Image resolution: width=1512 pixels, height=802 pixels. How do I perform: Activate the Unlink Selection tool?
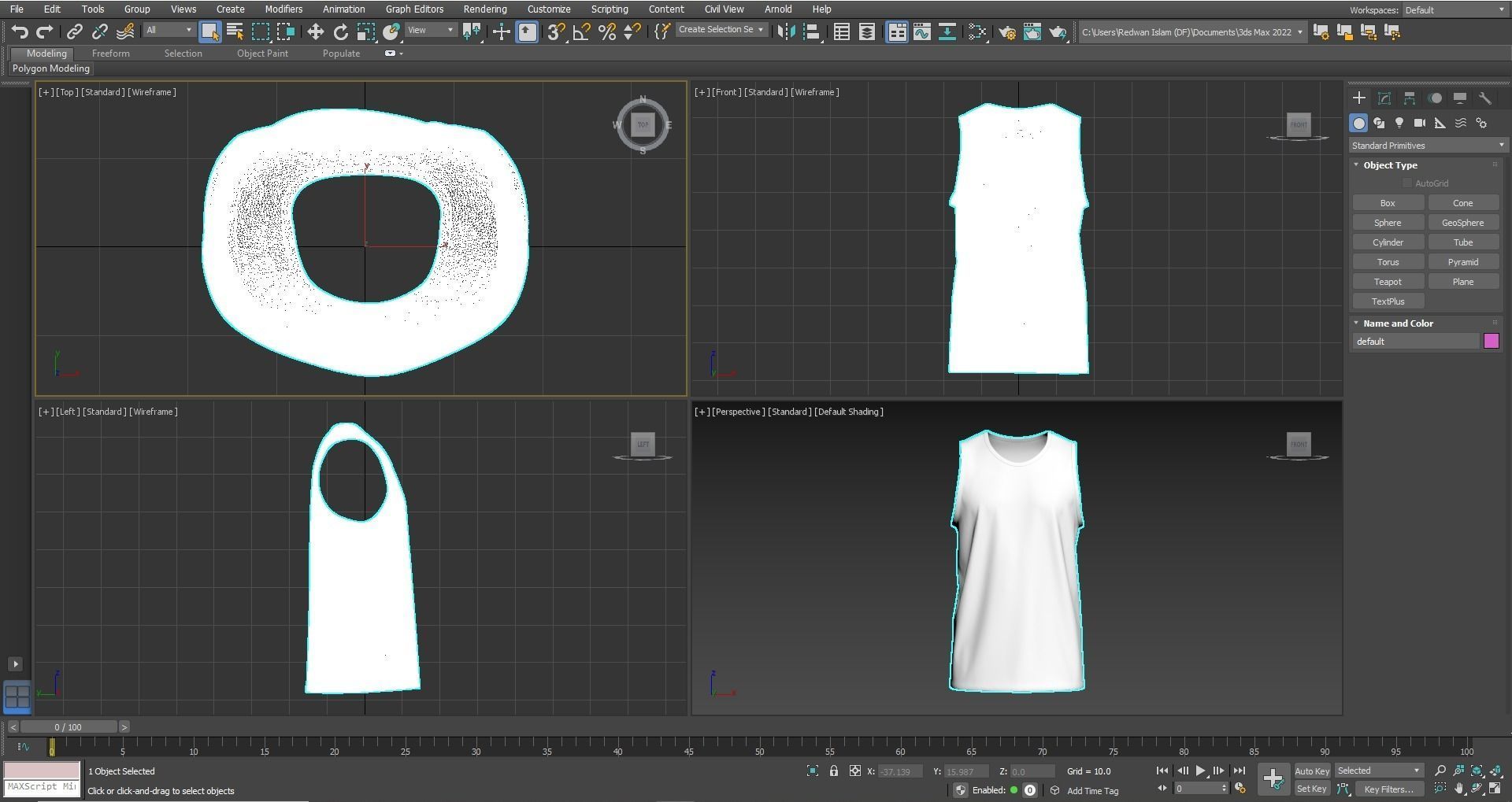pos(100,31)
